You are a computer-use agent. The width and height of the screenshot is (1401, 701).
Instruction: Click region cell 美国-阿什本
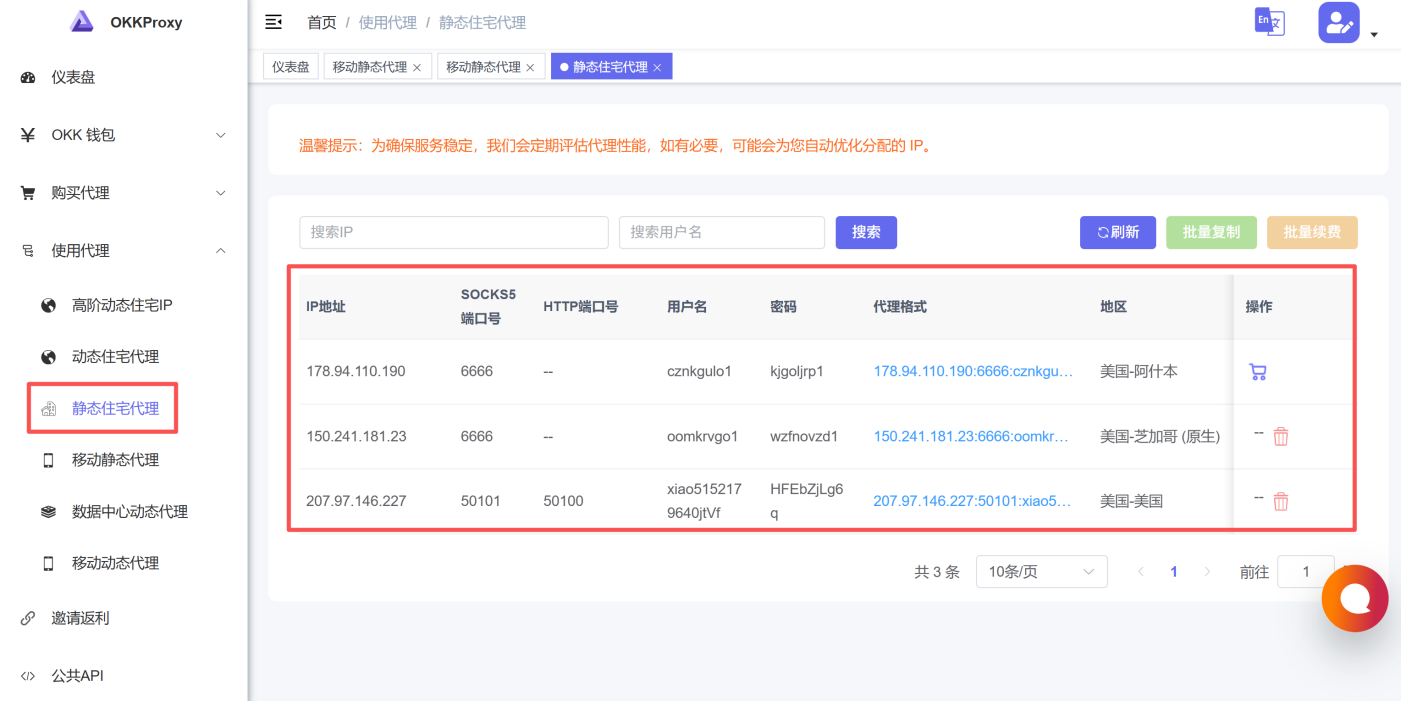(x=1139, y=372)
